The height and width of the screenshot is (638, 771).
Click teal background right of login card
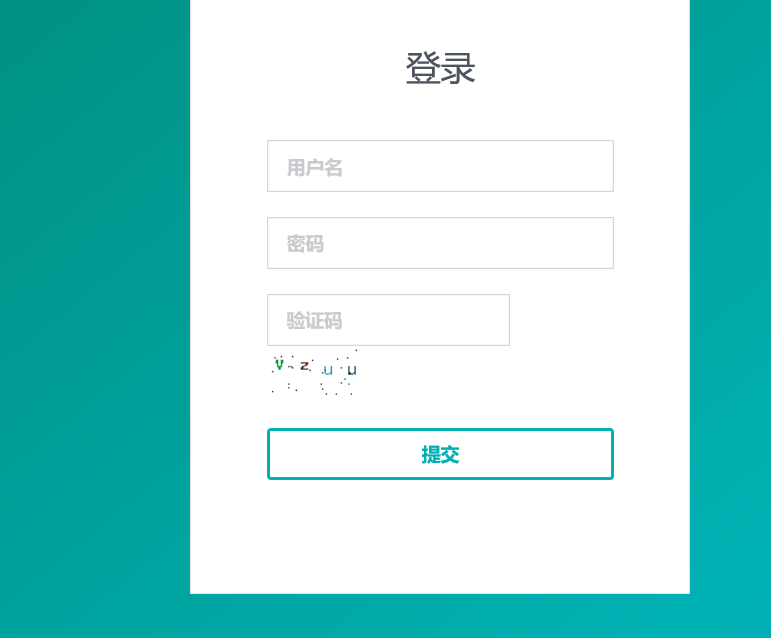(730, 295)
